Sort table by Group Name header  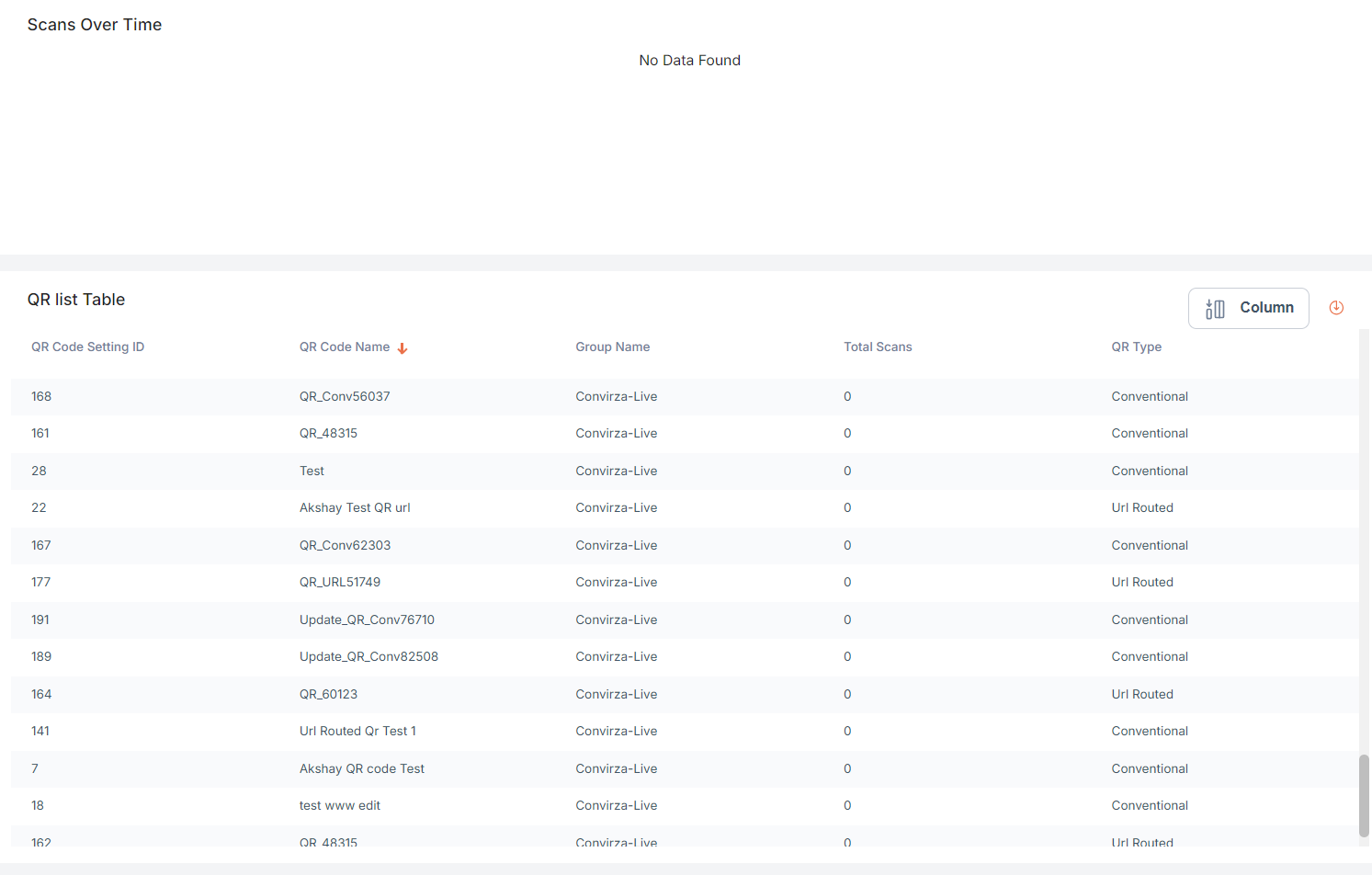(612, 347)
